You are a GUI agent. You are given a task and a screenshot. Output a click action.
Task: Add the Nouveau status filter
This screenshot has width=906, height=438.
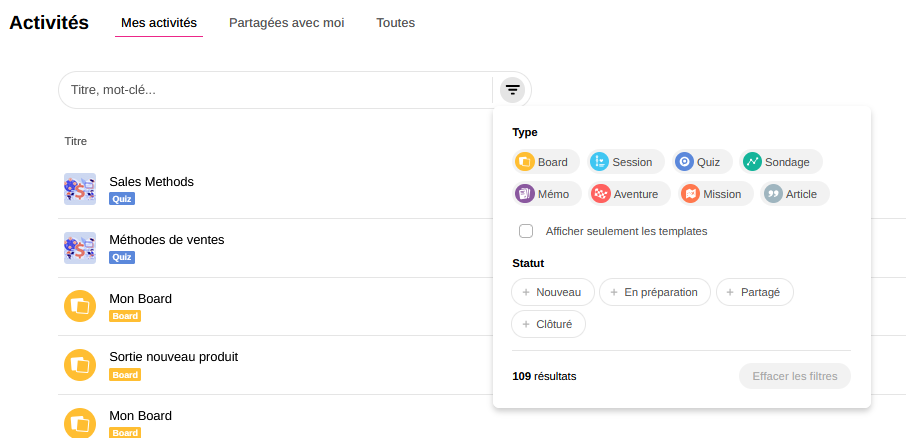tap(553, 292)
